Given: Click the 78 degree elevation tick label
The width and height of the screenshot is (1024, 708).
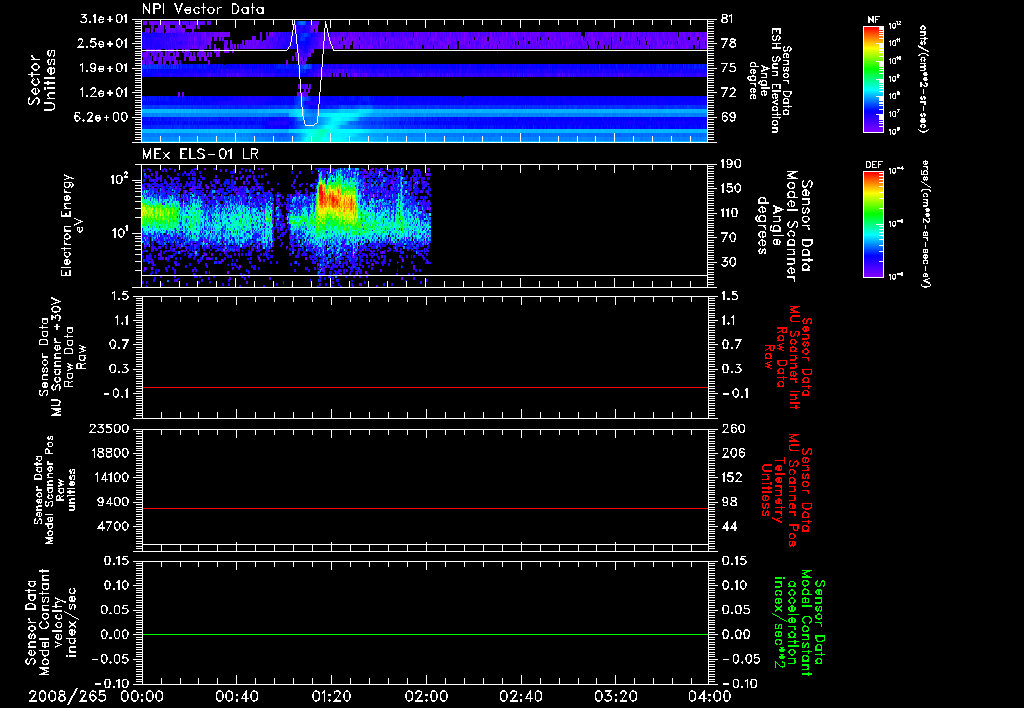Looking at the screenshot, I should coord(728,43).
